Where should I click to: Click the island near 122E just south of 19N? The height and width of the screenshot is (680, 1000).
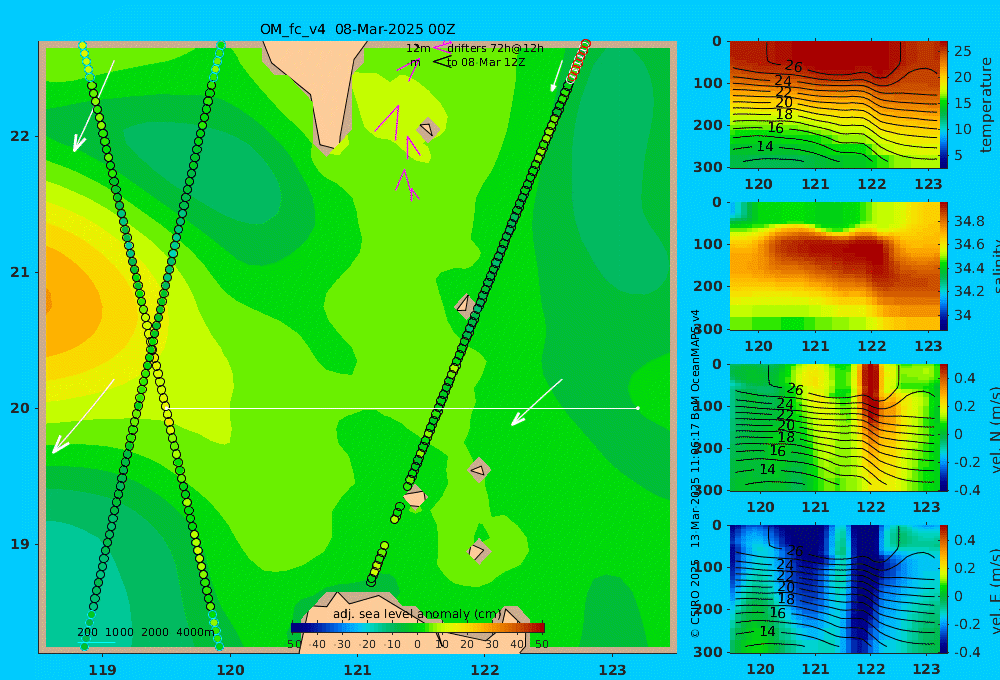tap(478, 551)
